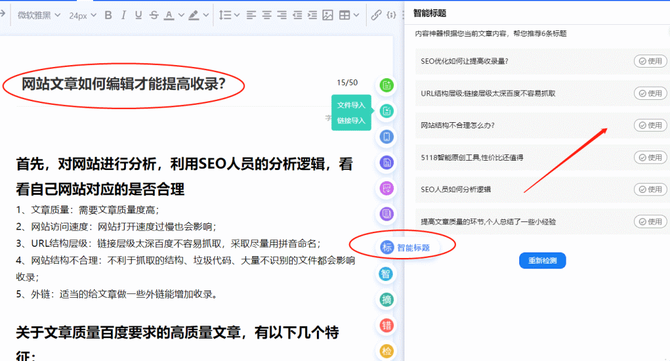This screenshot has width=670, height=361.
Task: Click the line '4、网站结构不合理' in the article
Action: pos(185,268)
